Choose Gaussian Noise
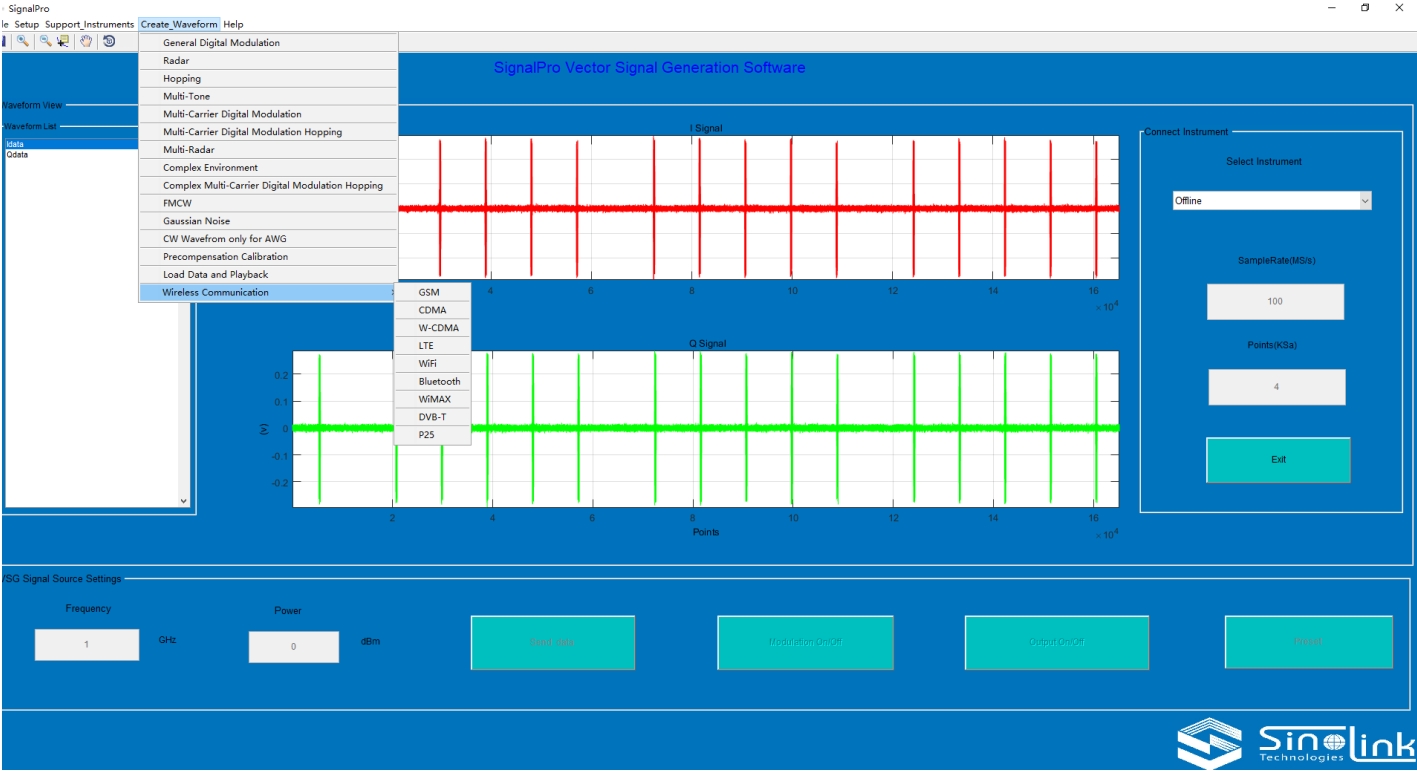 [268, 221]
